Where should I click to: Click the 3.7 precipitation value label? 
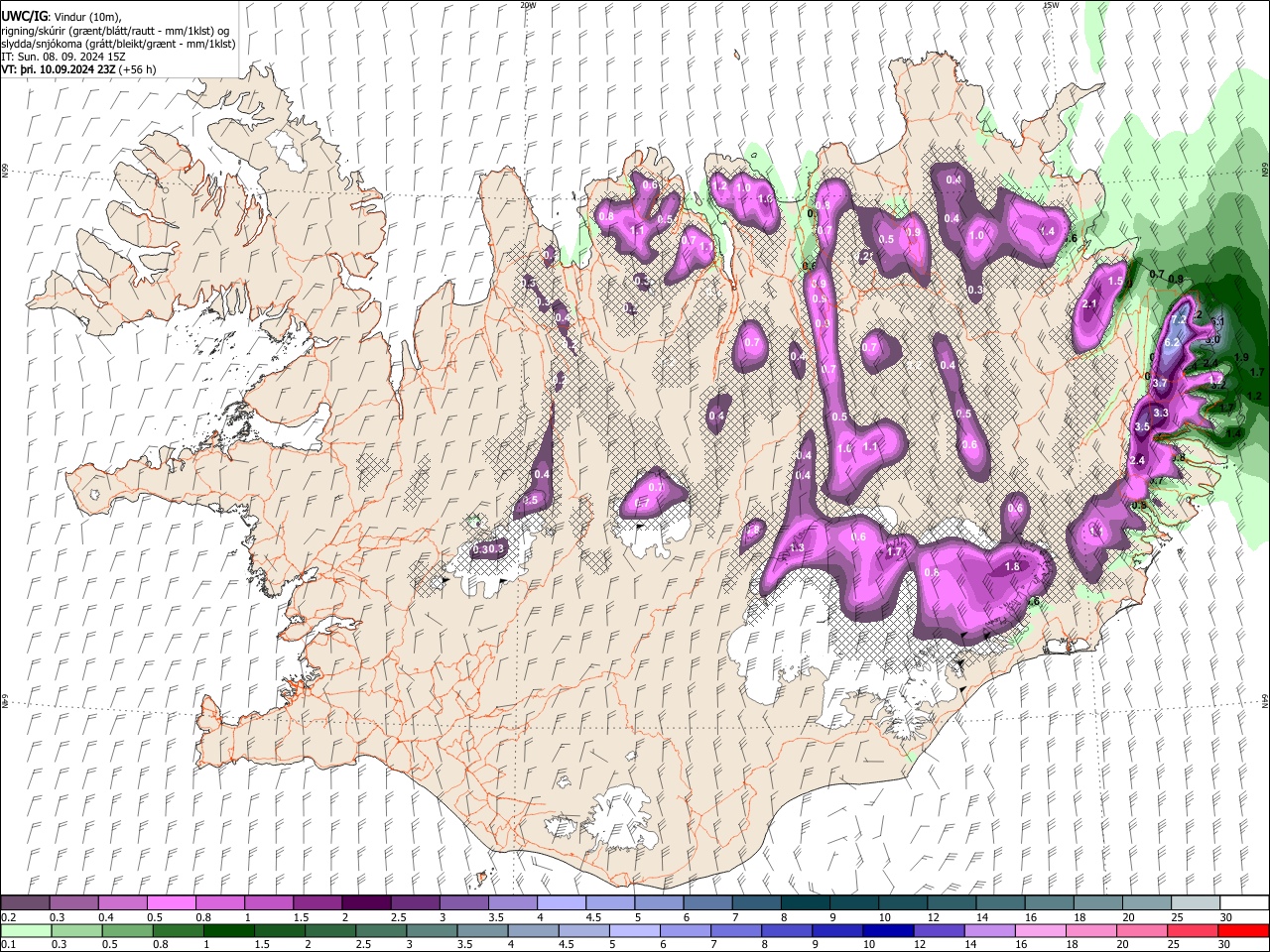1159,384
